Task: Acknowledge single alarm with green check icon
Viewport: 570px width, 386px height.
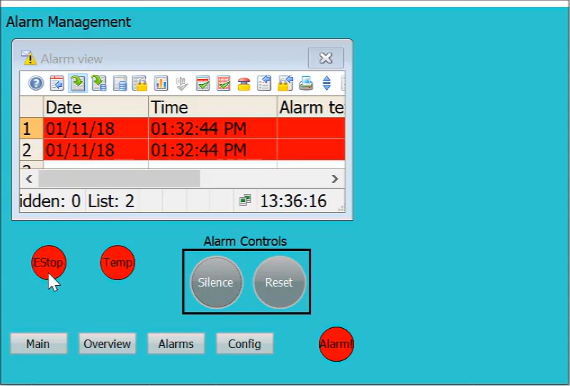Action: pos(202,83)
